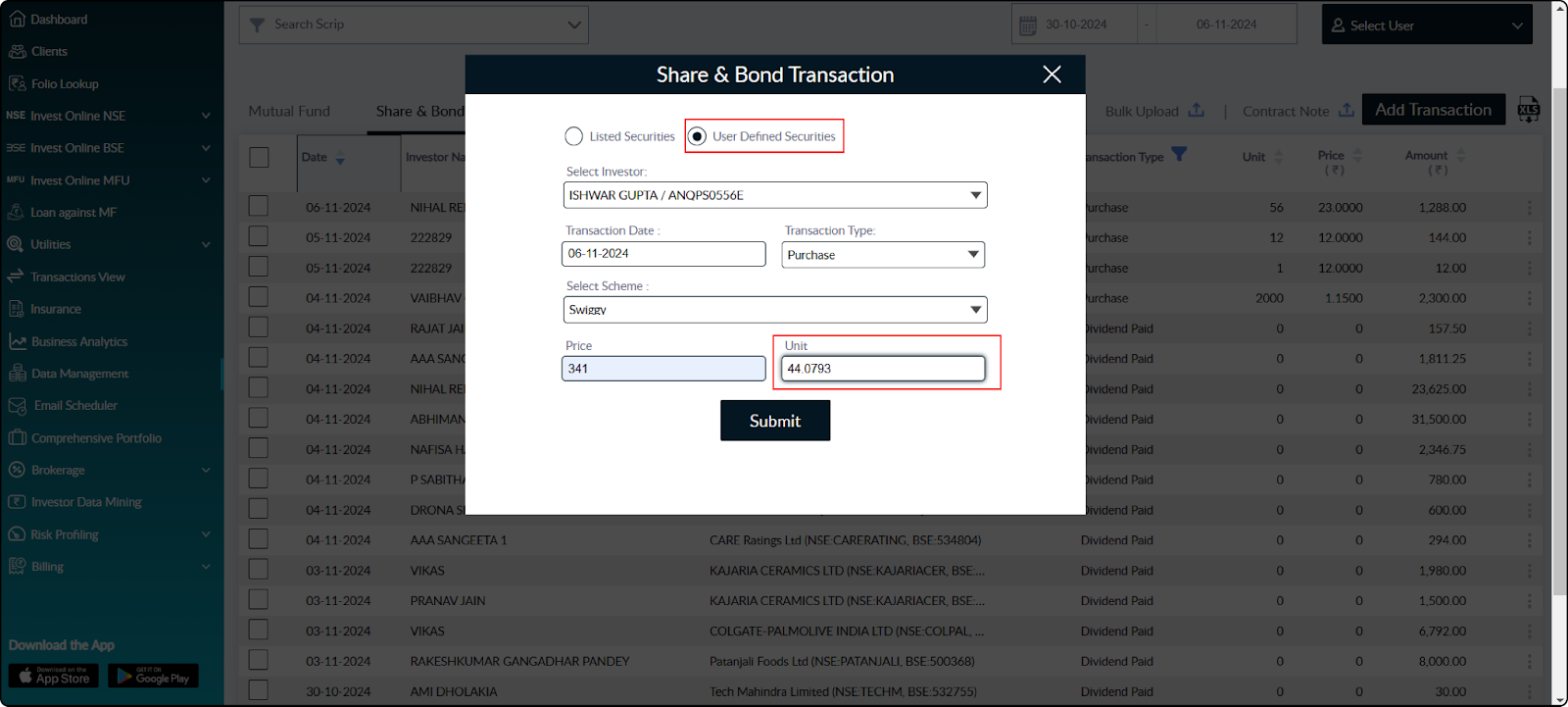
Task: Open the Insurance icon
Action: [x=16, y=309]
